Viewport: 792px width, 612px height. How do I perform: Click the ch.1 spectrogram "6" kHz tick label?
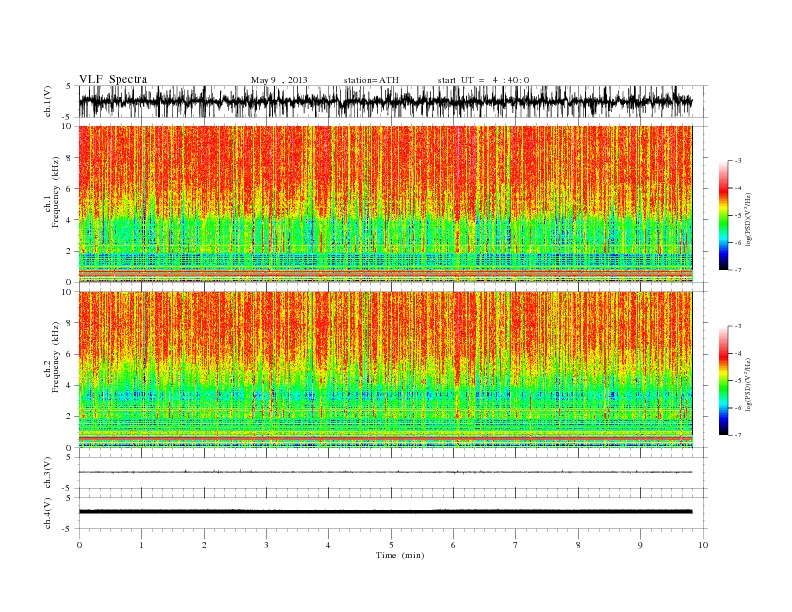click(x=69, y=189)
